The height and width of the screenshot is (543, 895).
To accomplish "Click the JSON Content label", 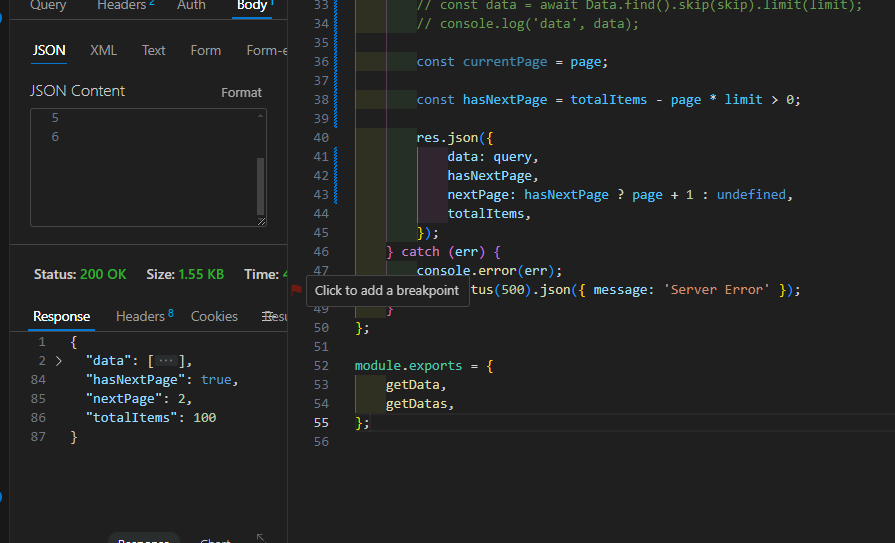I will click(x=77, y=91).
